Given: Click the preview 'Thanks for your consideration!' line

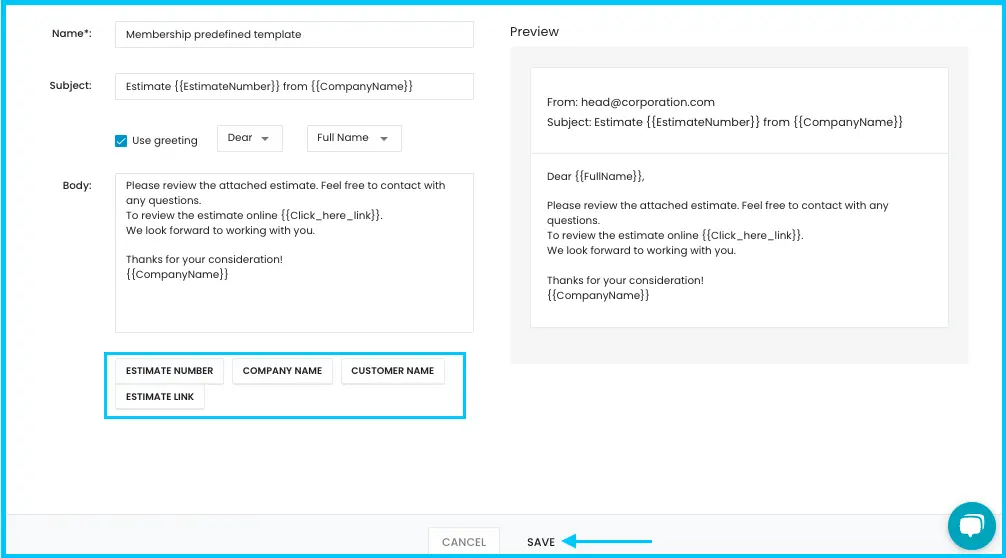Looking at the screenshot, I should click(625, 280).
